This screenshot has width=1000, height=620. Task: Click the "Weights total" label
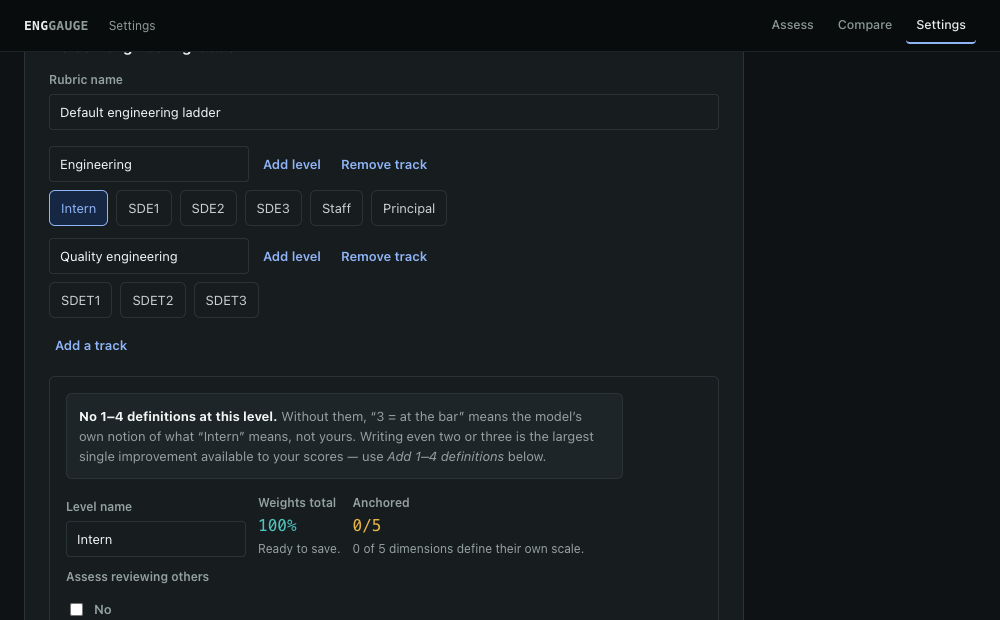(x=297, y=503)
